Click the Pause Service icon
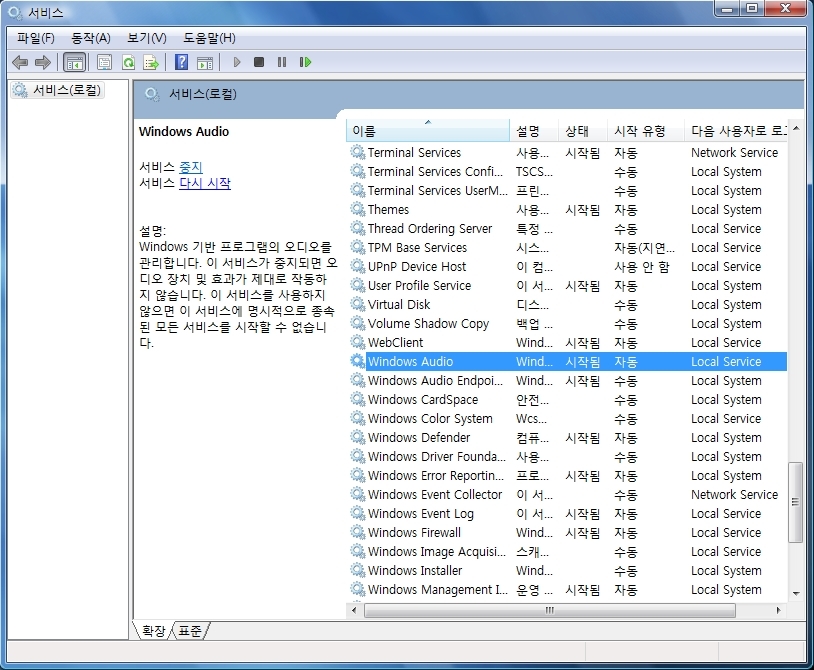Image resolution: width=814 pixels, height=670 pixels. click(282, 62)
